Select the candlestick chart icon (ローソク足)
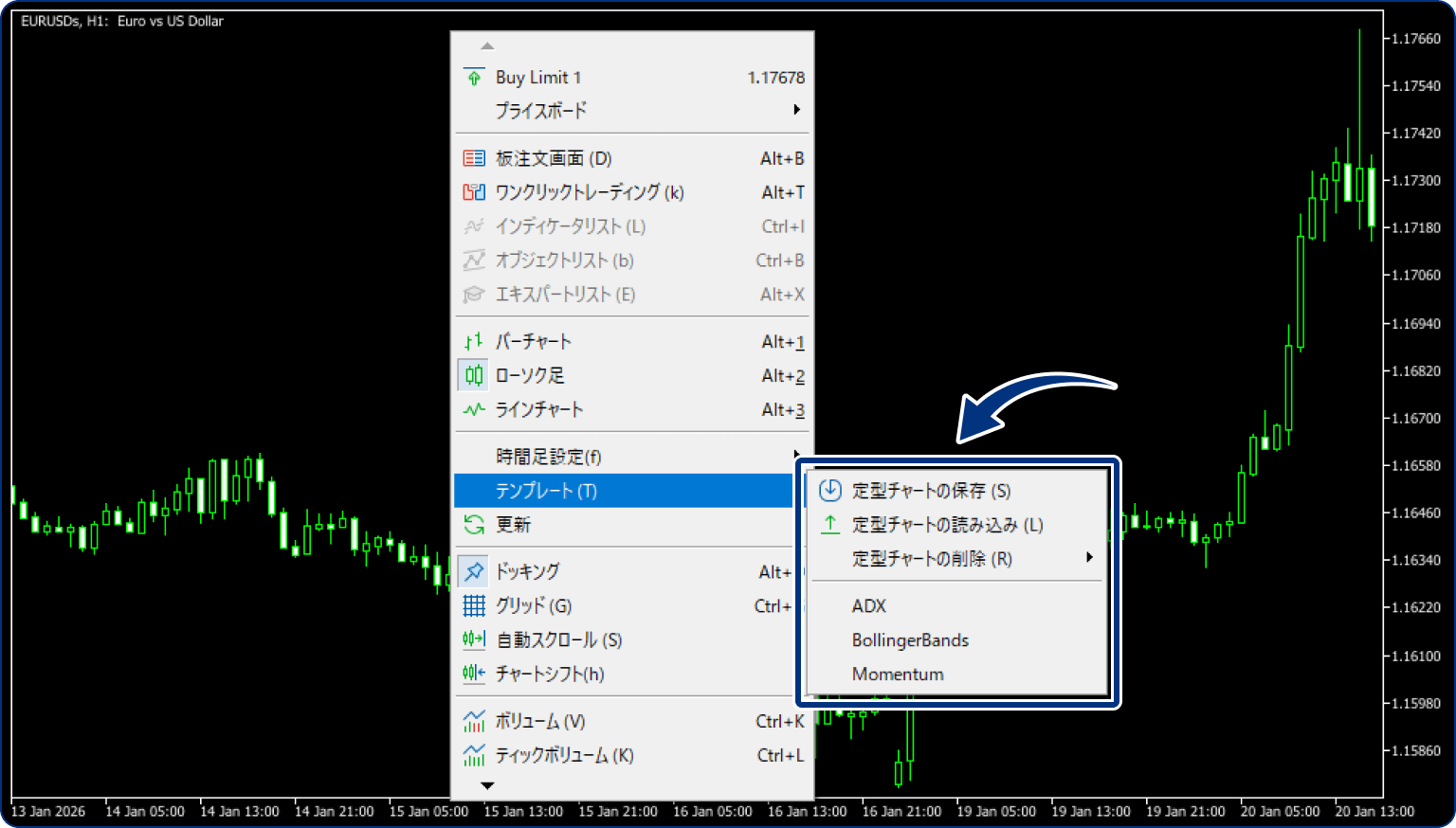 pos(473,375)
